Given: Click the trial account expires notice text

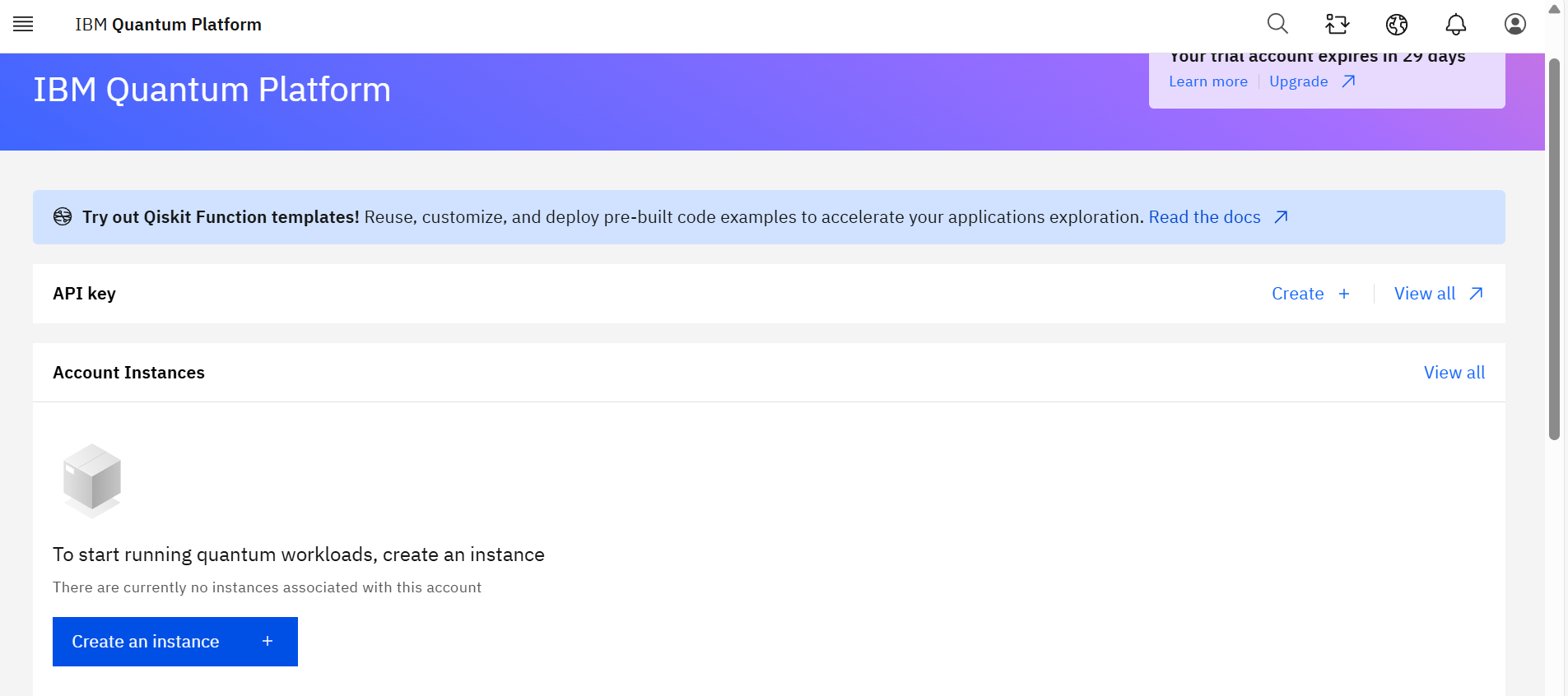Looking at the screenshot, I should [x=1317, y=57].
